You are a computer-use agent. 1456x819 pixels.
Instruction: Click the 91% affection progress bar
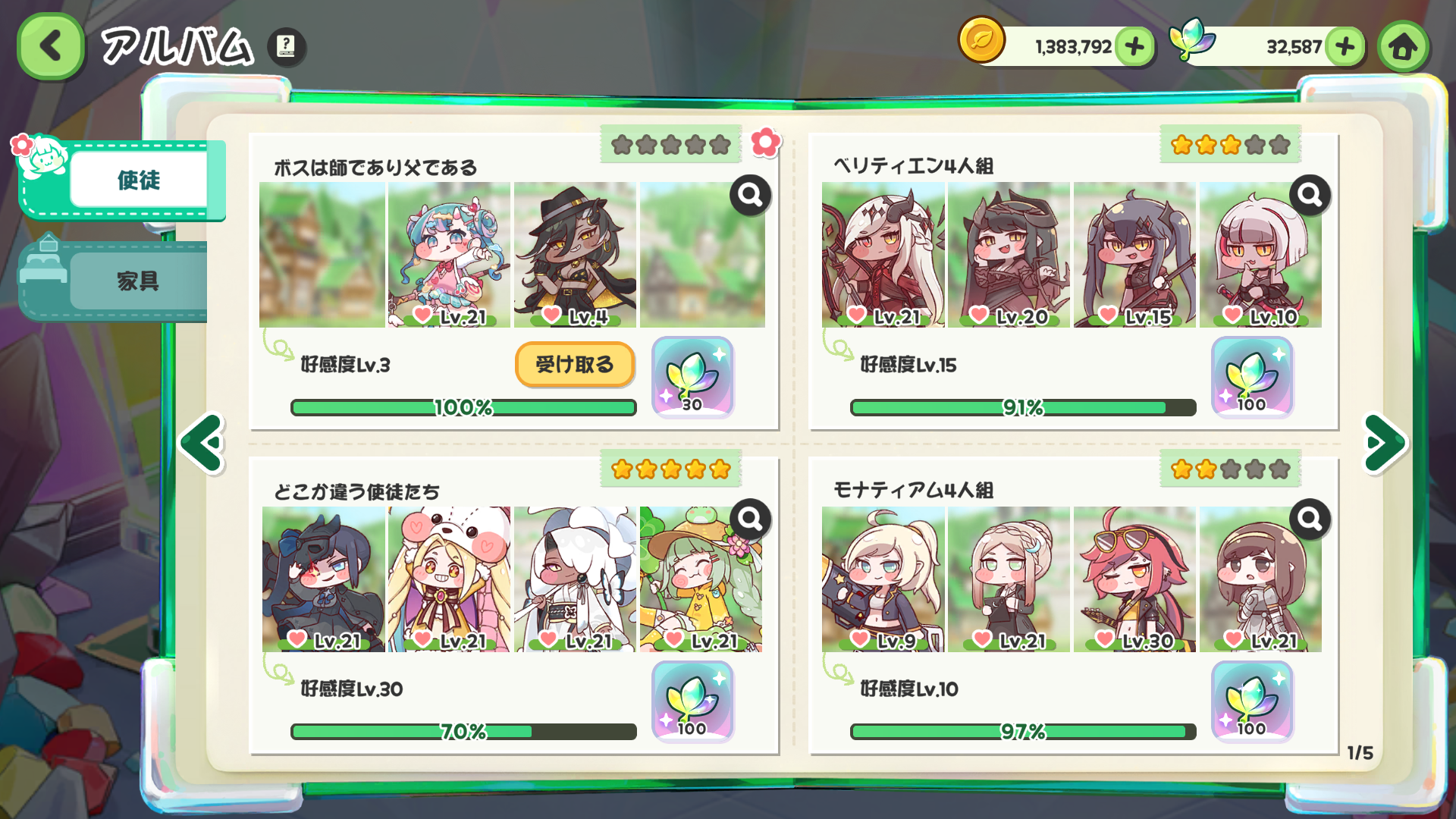coord(1022,408)
